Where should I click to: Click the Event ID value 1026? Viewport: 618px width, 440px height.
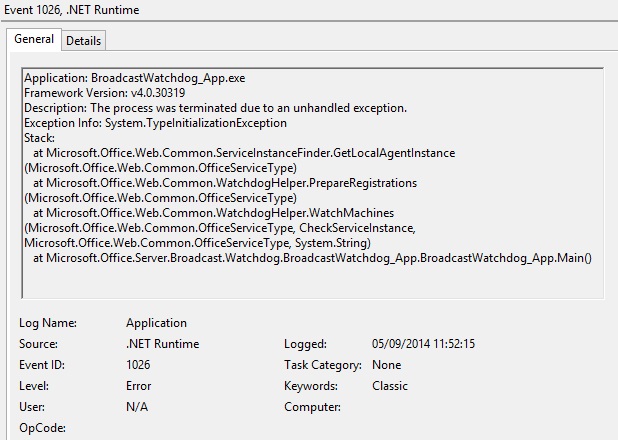point(138,365)
